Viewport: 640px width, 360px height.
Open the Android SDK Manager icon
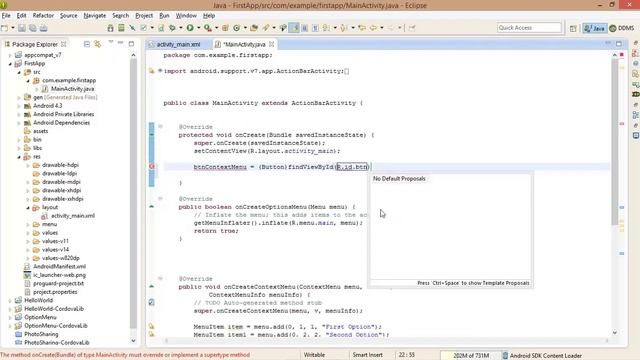point(111,28)
